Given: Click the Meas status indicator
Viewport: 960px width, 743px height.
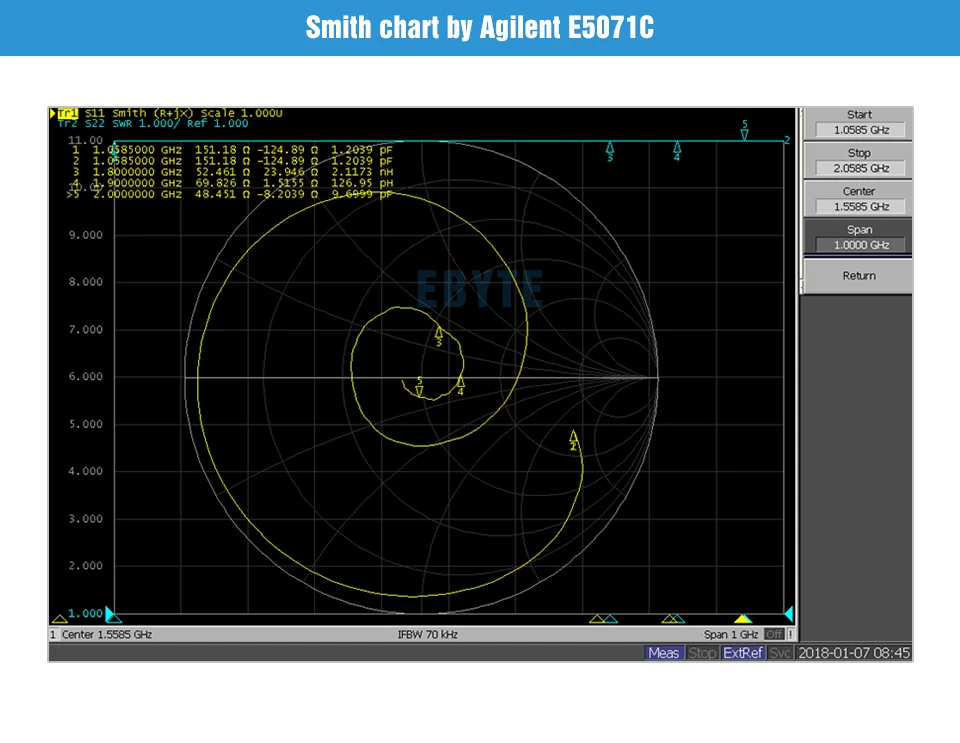Looking at the screenshot, I should [664, 653].
